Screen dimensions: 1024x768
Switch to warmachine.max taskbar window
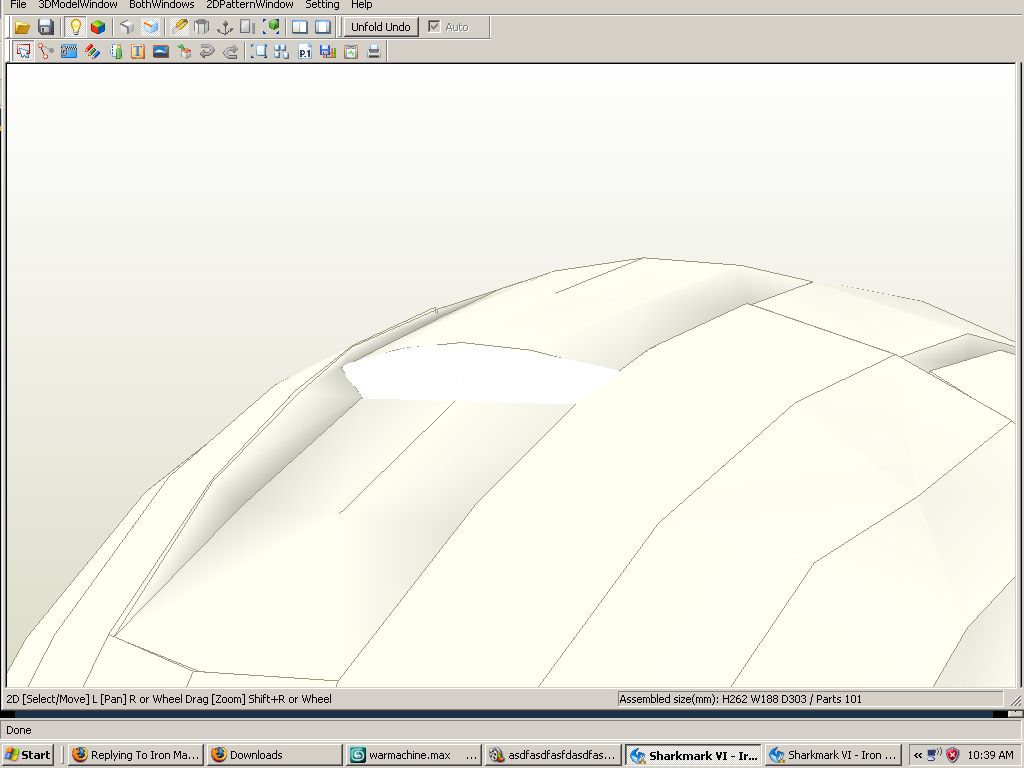414,755
